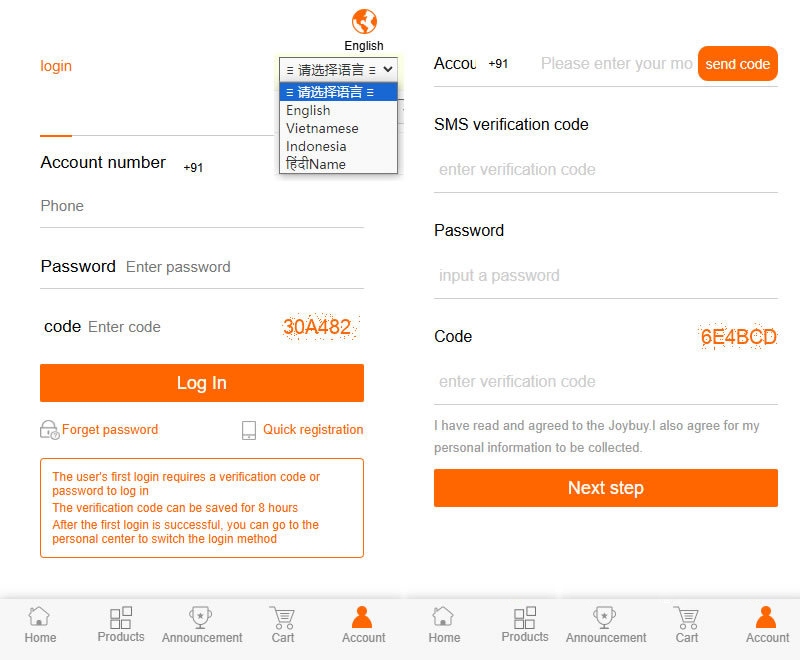Go to Products in the left bottom bar
Image resolution: width=800 pixels, height=660 pixels.
point(121,625)
